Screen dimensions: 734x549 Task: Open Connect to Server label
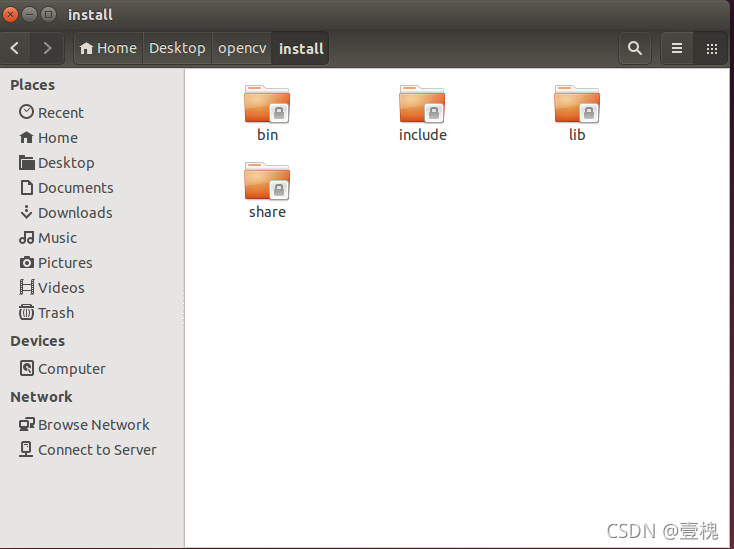point(97,450)
